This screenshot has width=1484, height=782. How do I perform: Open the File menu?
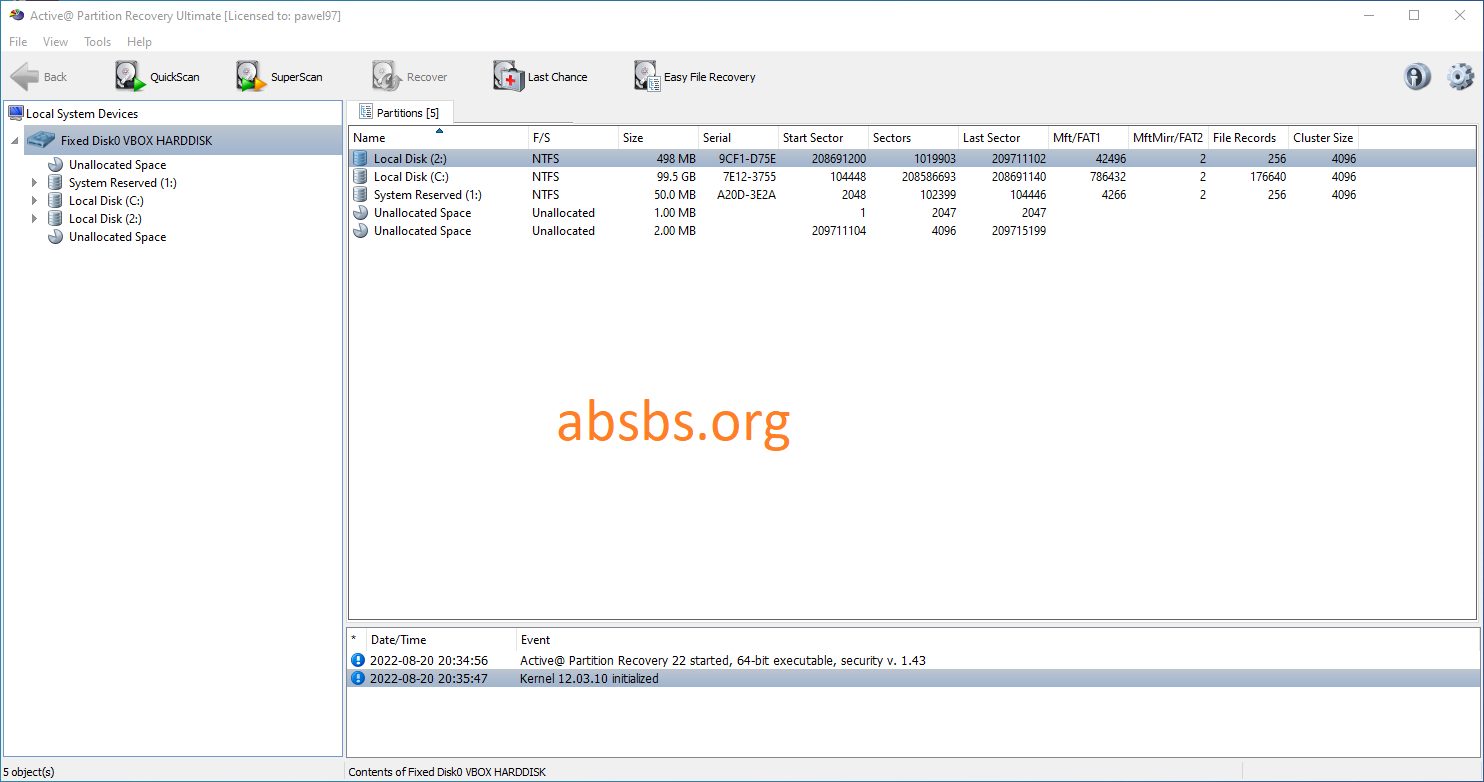[x=18, y=42]
